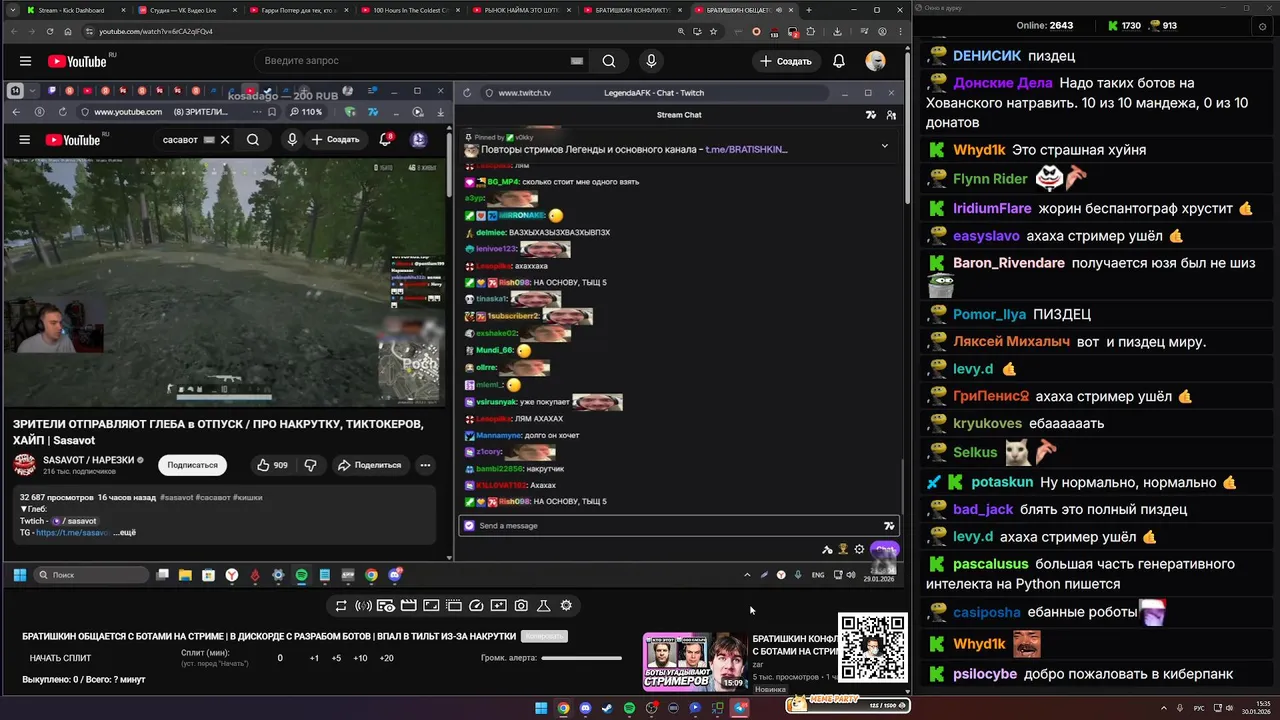This screenshot has height=720, width=1280.
Task: Open Chrome in the inner recorded taskbar
Action: click(371, 575)
